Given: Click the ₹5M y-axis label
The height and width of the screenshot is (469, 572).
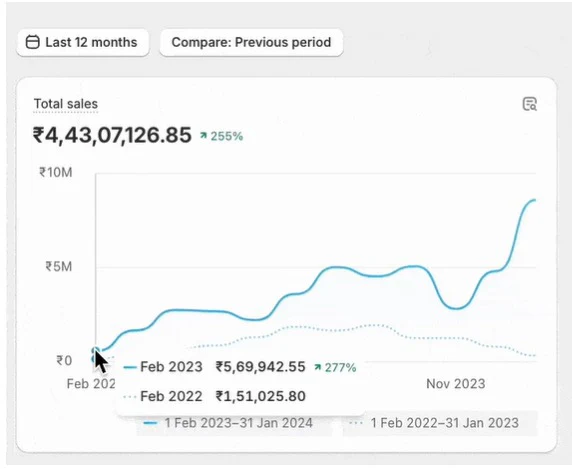Looking at the screenshot, I should (59, 267).
